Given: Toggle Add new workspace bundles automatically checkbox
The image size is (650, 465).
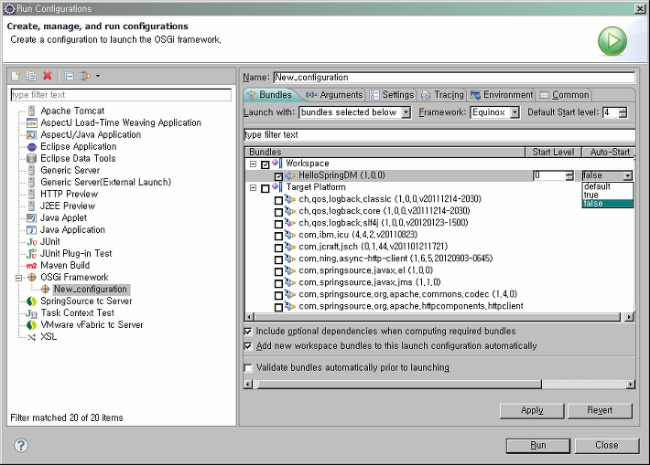Looking at the screenshot, I should pos(248,346).
